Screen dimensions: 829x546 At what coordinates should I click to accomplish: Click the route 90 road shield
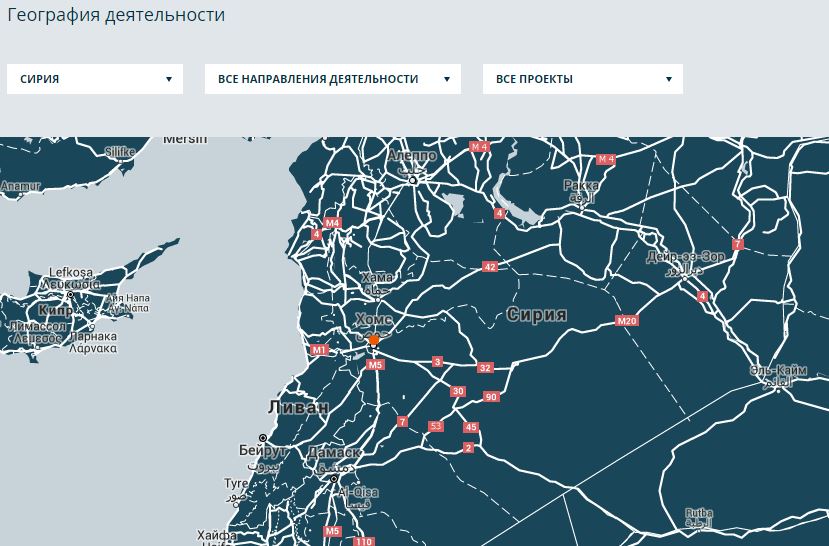(x=490, y=397)
